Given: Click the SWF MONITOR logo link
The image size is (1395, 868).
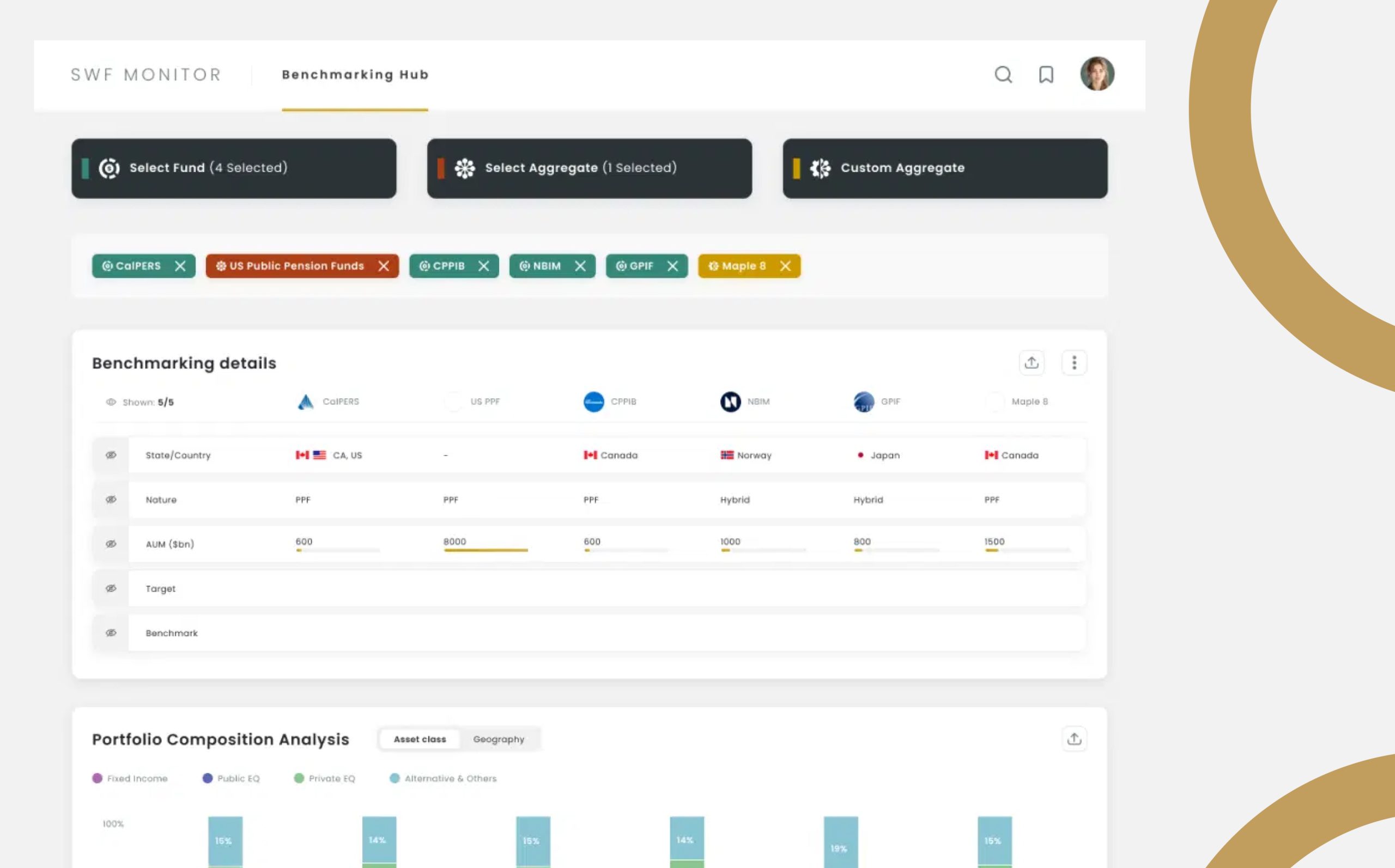Looking at the screenshot, I should (x=146, y=75).
